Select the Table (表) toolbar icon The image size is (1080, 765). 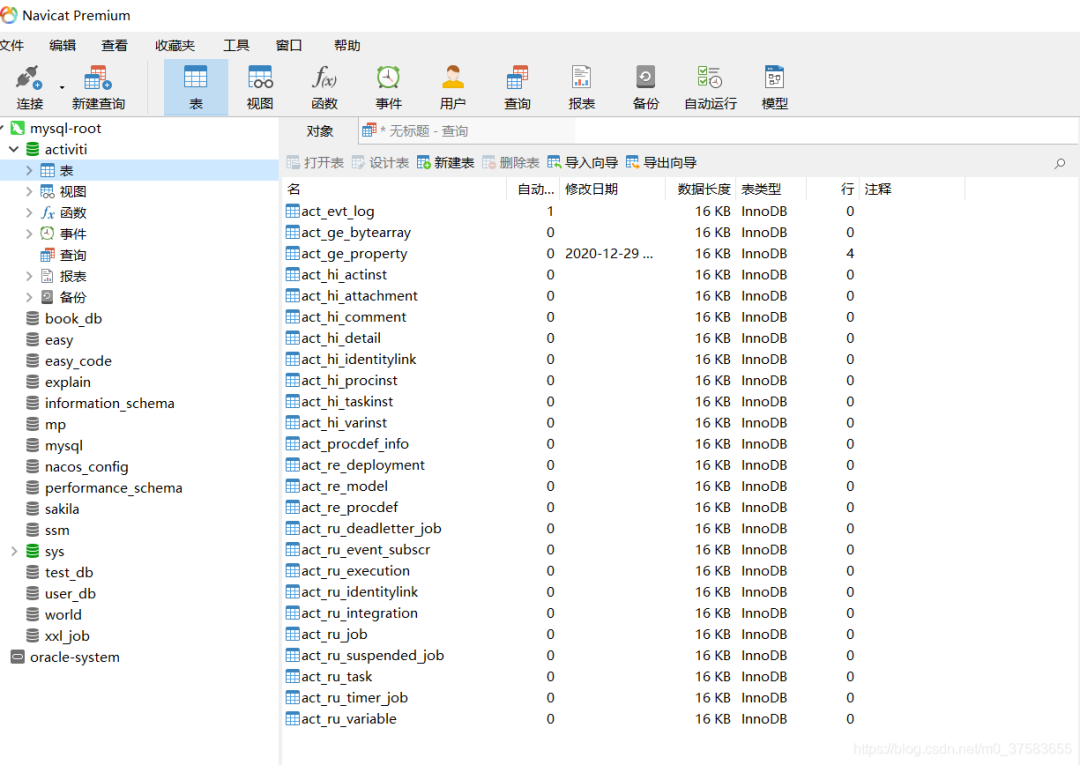point(196,87)
